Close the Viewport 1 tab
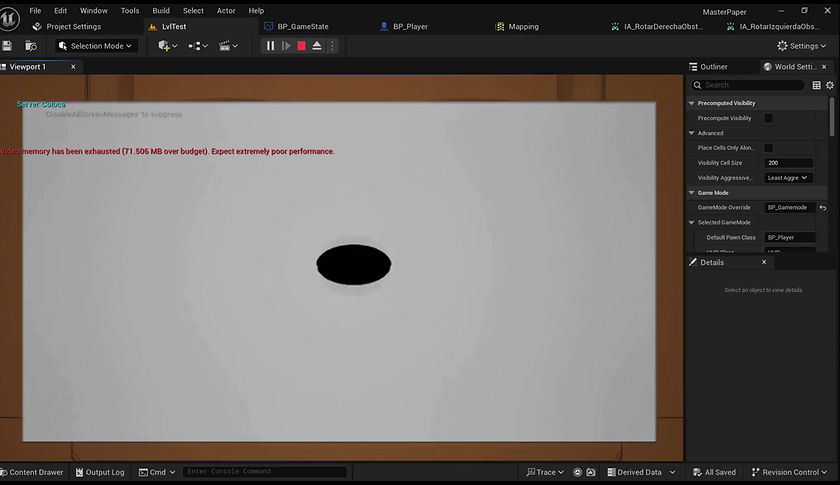 73,67
